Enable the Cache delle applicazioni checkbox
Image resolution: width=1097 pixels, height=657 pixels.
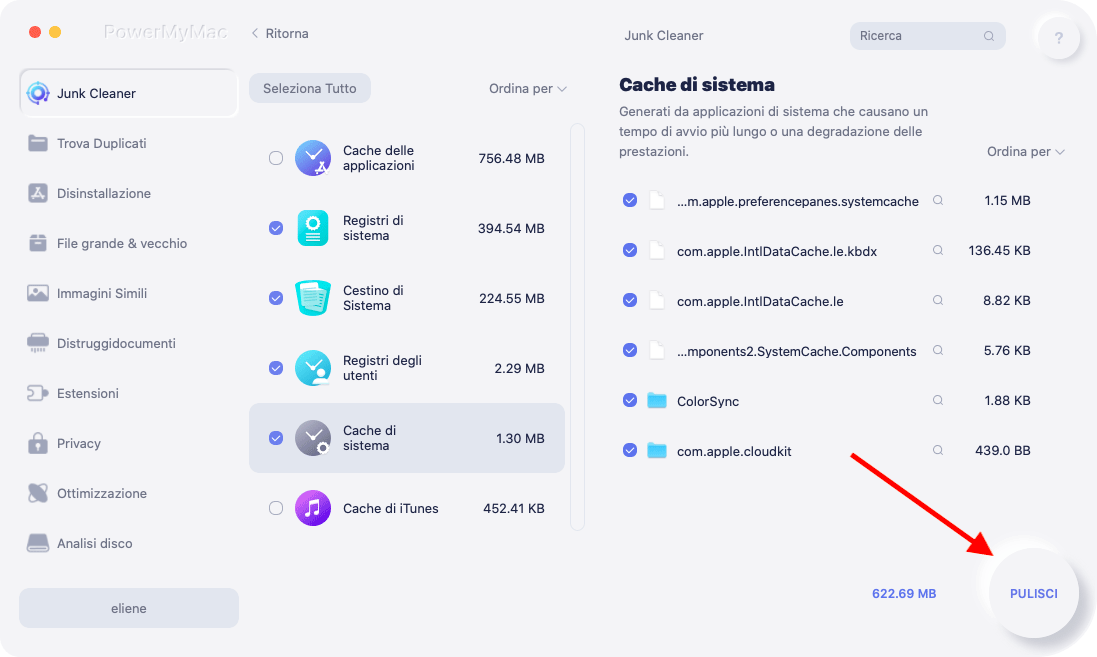(276, 158)
